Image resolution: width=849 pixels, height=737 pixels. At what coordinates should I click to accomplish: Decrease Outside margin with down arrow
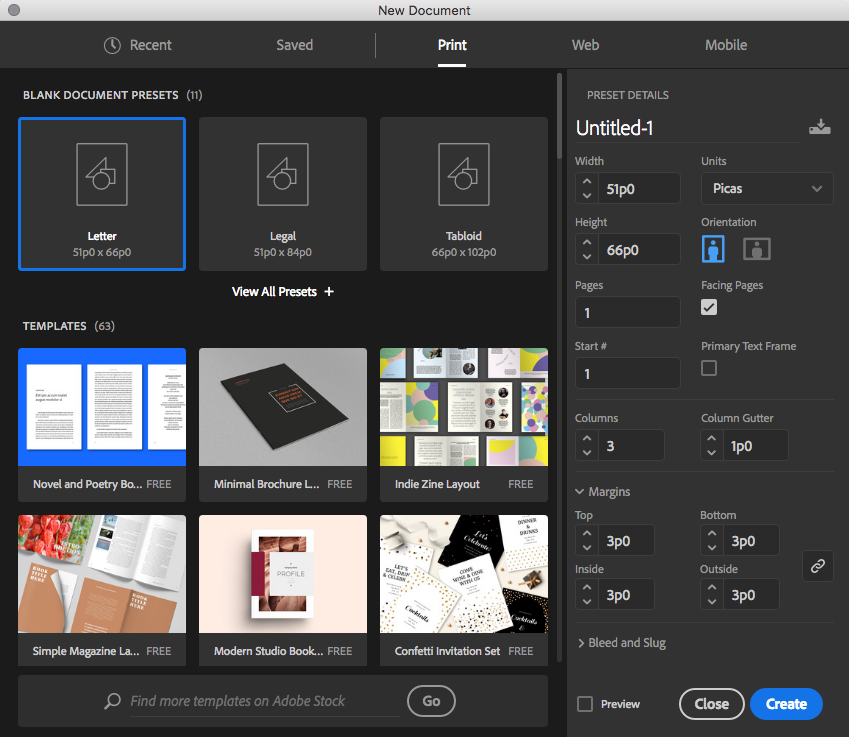tap(711, 602)
